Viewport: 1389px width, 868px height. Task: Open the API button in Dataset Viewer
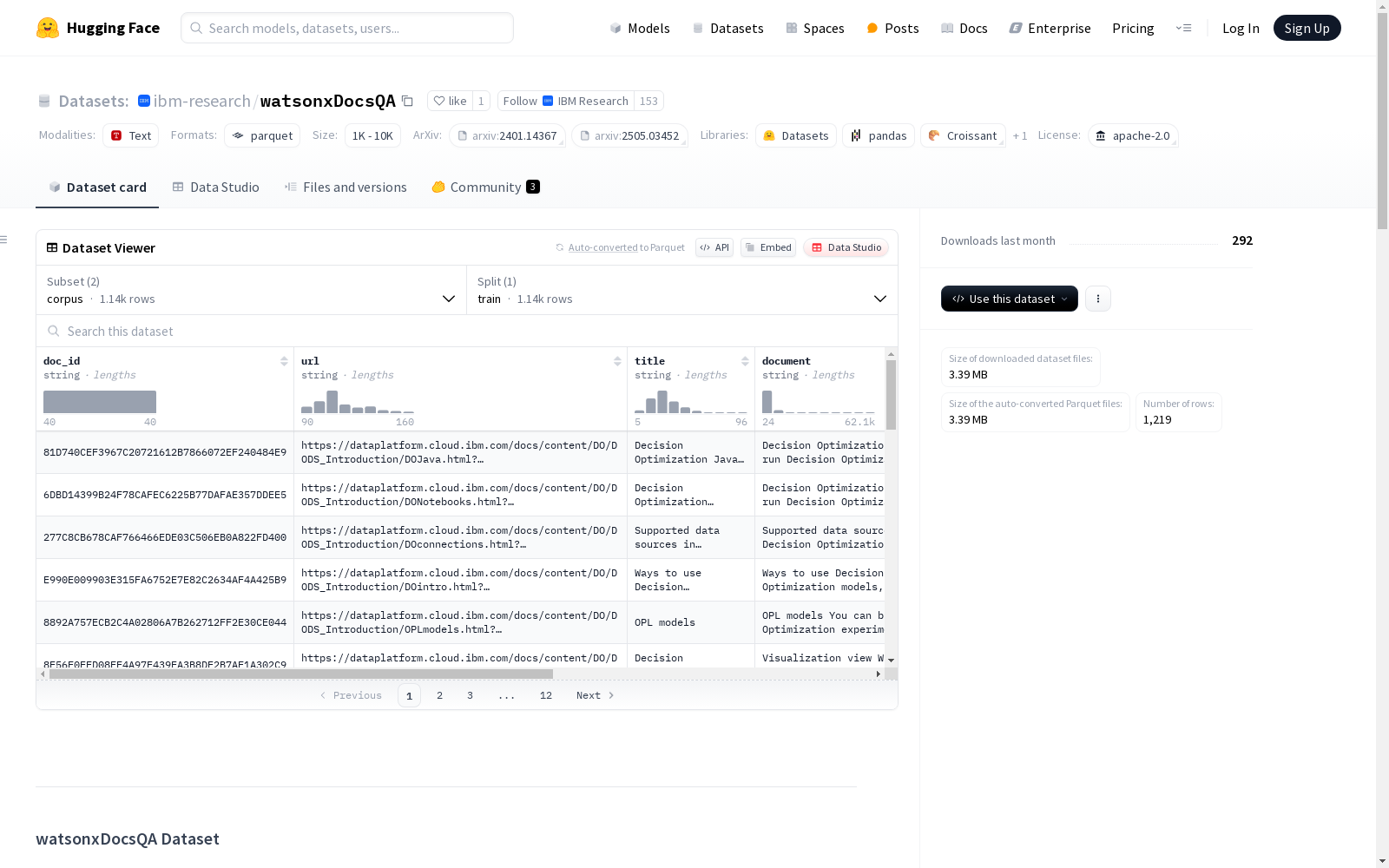[714, 247]
